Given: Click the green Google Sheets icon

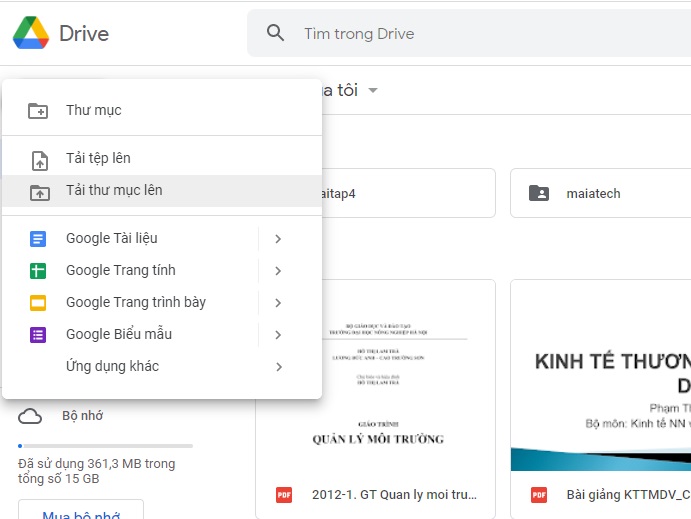Looking at the screenshot, I should [38, 271].
